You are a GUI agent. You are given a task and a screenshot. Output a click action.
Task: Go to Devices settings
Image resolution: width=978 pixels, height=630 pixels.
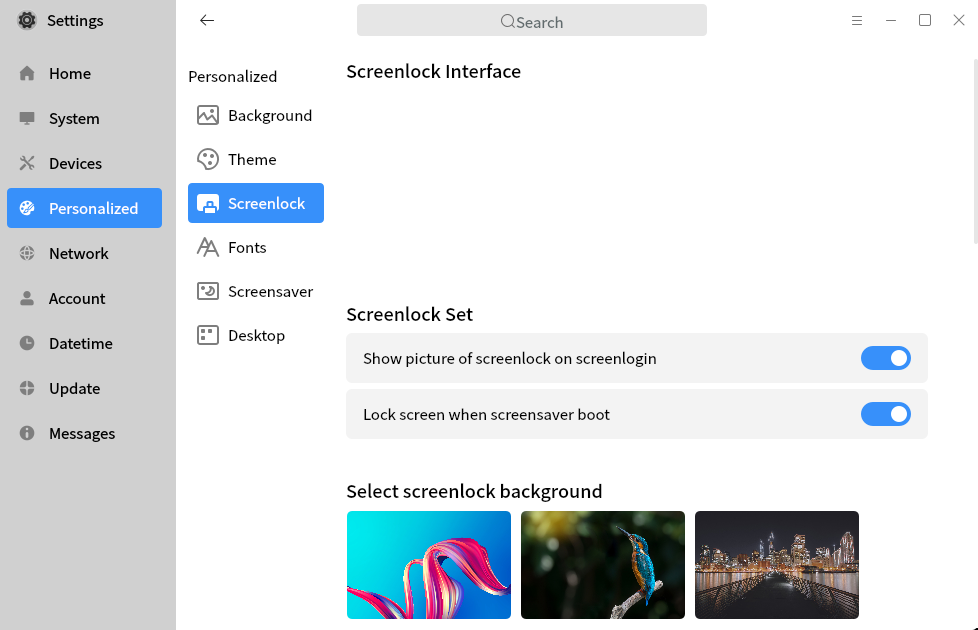pyautogui.click(x=75, y=163)
